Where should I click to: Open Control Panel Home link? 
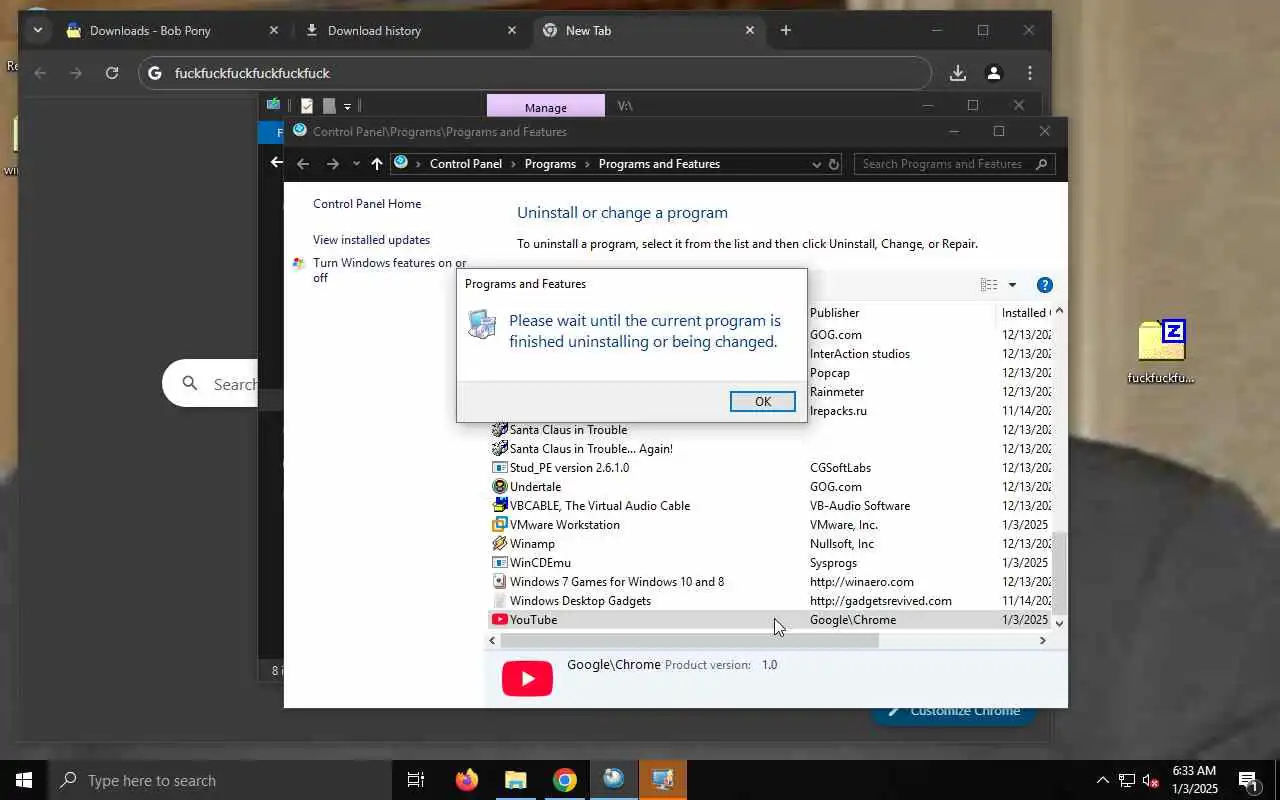pyautogui.click(x=367, y=204)
